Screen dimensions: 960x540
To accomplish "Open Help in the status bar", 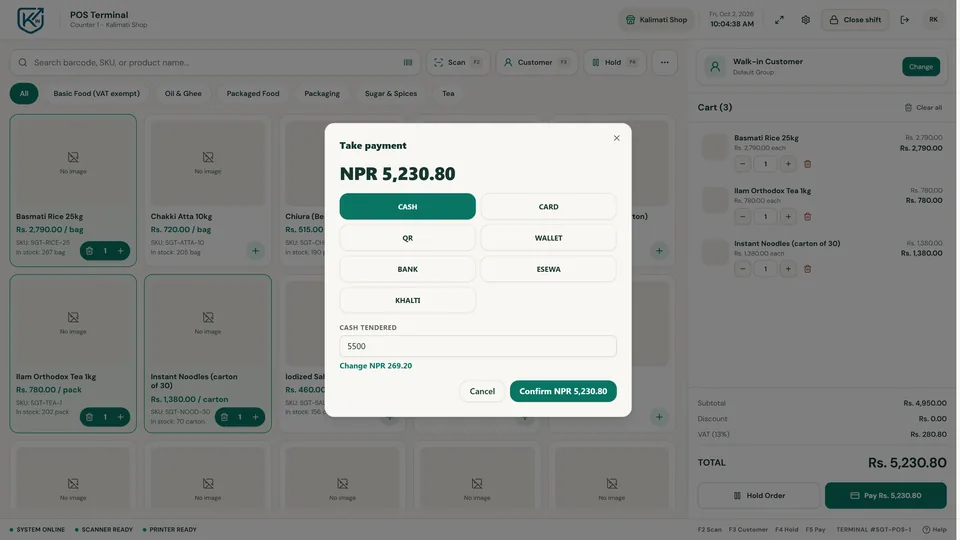I will click(x=934, y=530).
